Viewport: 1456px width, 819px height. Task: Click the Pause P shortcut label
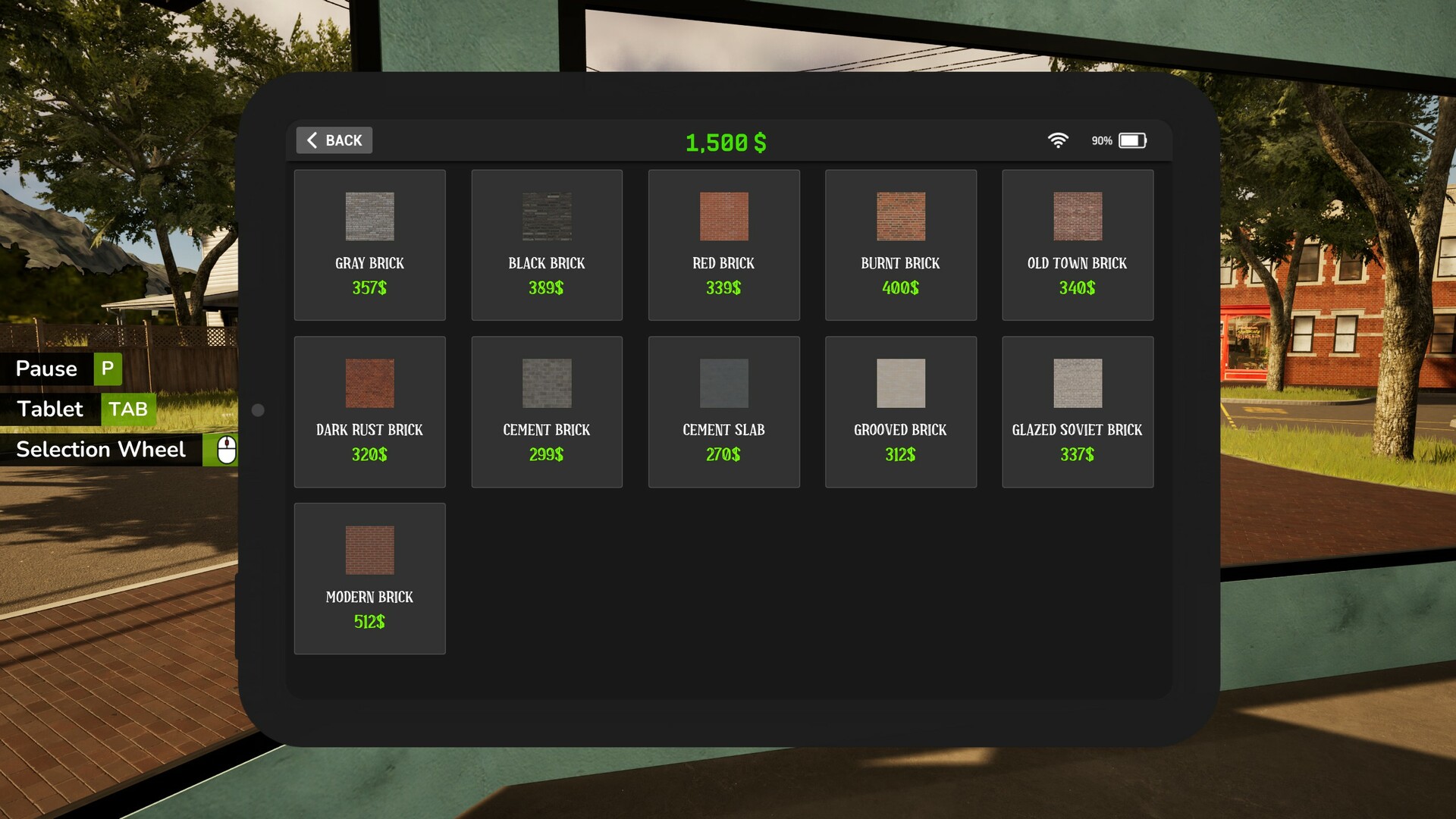tap(64, 369)
